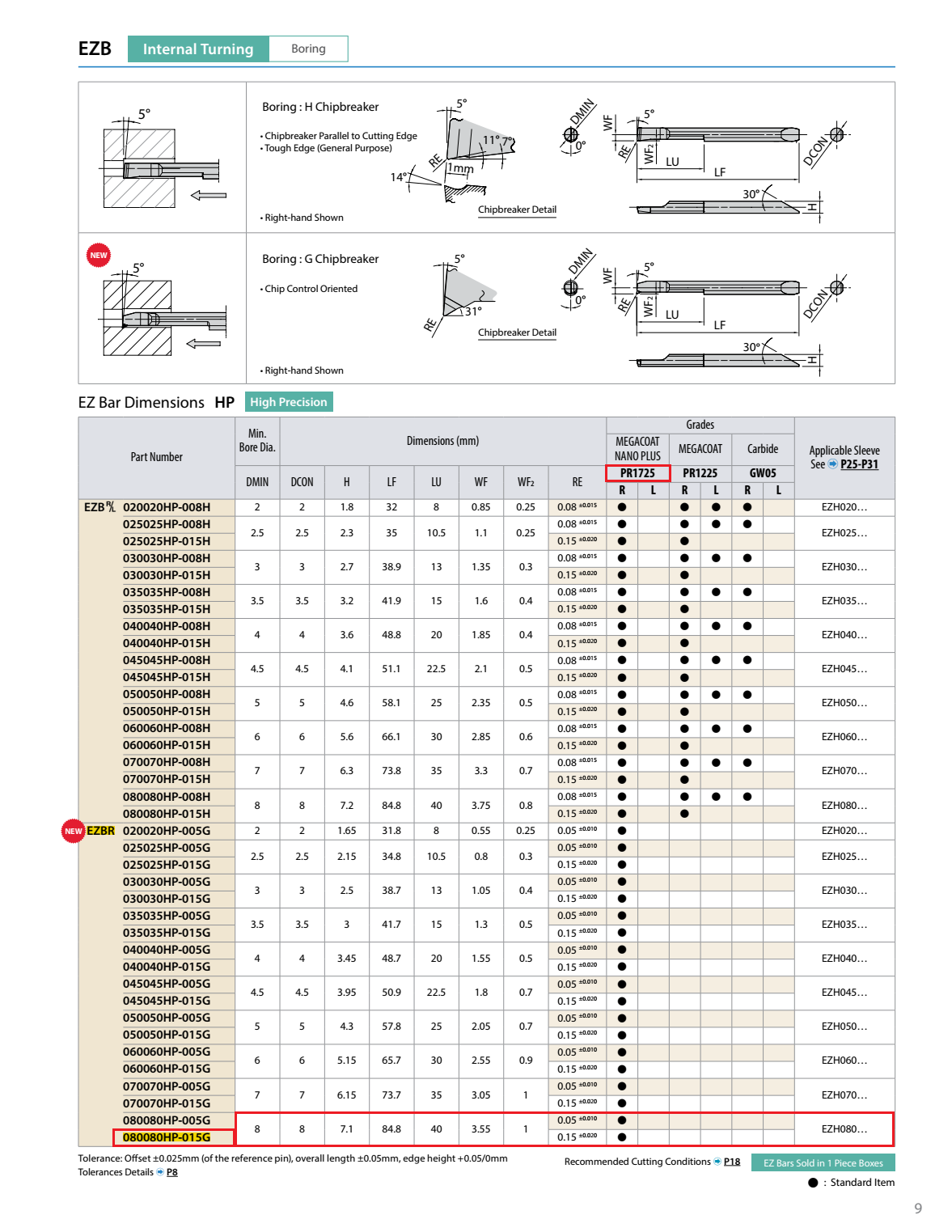The image size is (952, 1232).
Task: Click the RE column header
Action: (578, 482)
